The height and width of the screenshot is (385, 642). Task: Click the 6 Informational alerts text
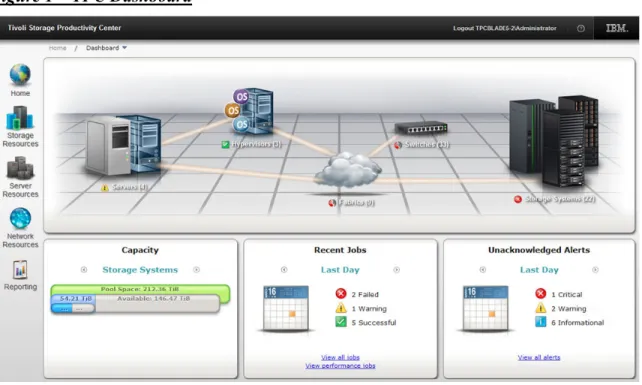[x=577, y=323]
